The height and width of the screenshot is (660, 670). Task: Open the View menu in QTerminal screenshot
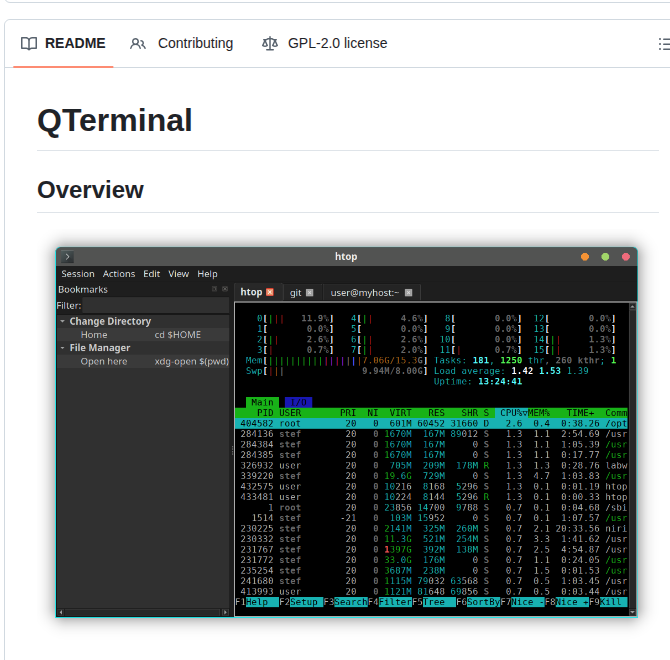click(x=179, y=274)
